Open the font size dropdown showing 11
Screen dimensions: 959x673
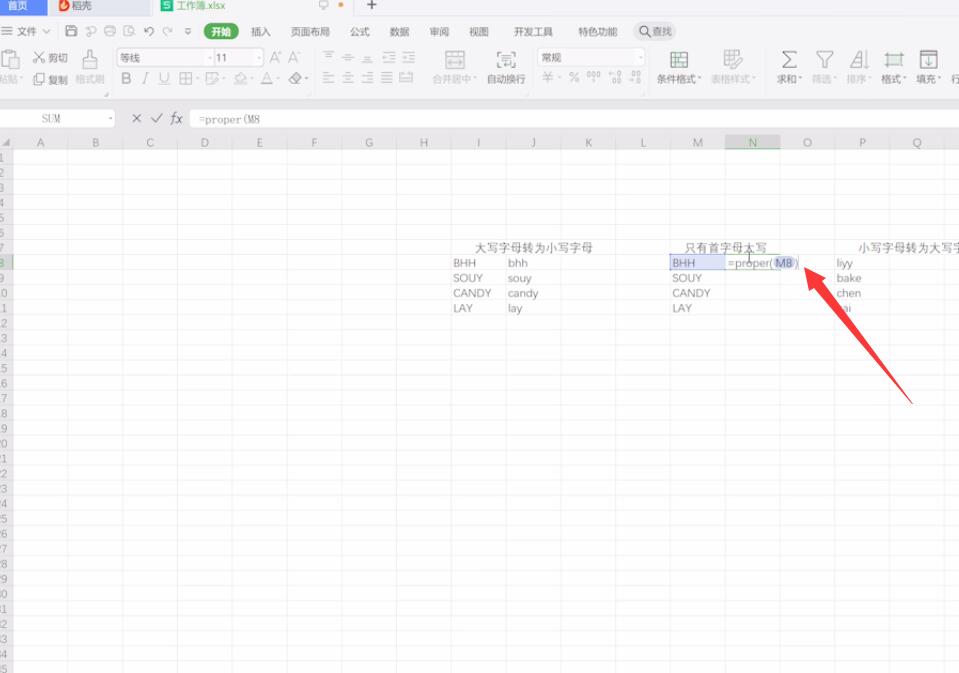pyautogui.click(x=259, y=58)
